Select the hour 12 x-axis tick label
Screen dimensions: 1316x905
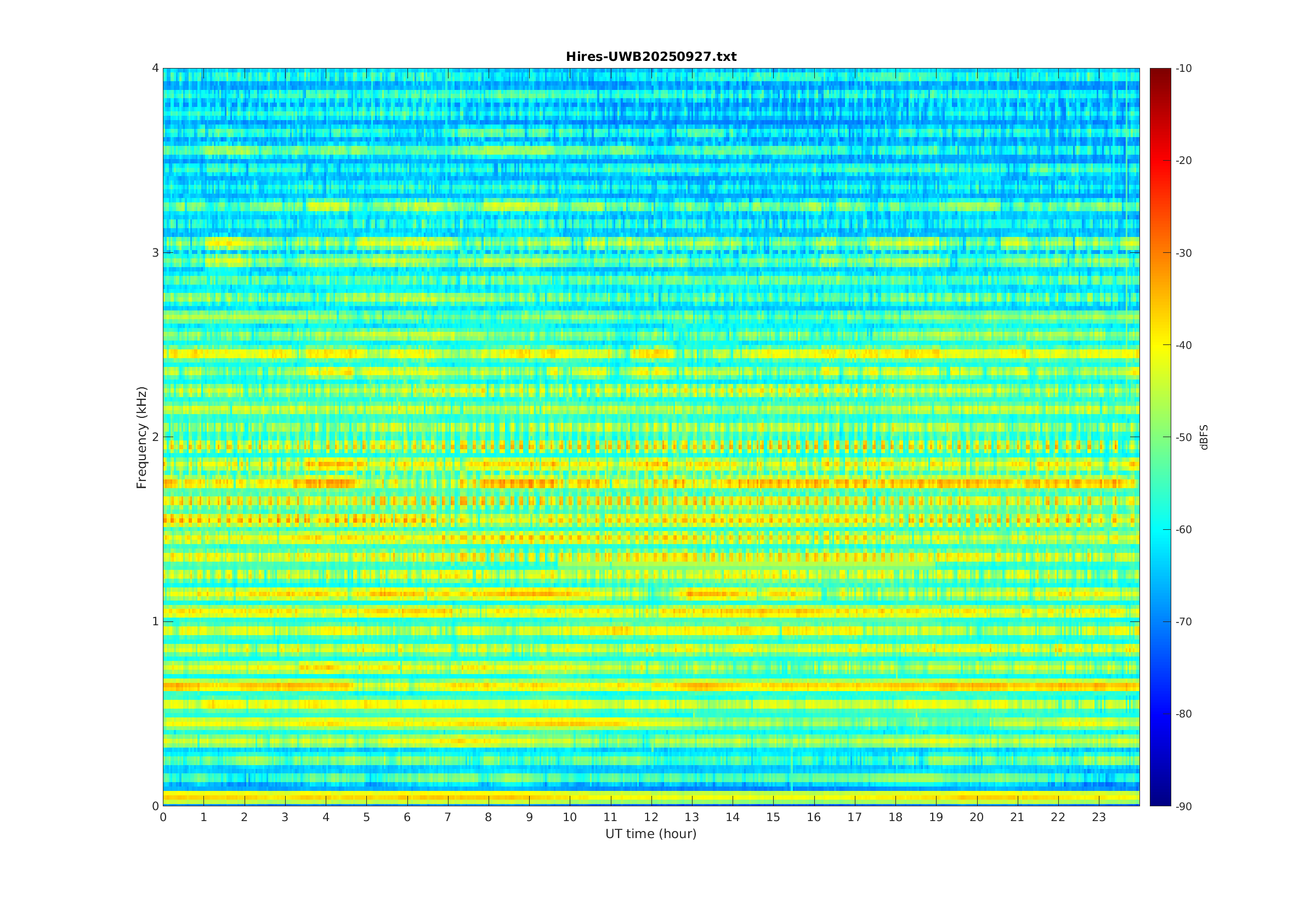[651, 818]
